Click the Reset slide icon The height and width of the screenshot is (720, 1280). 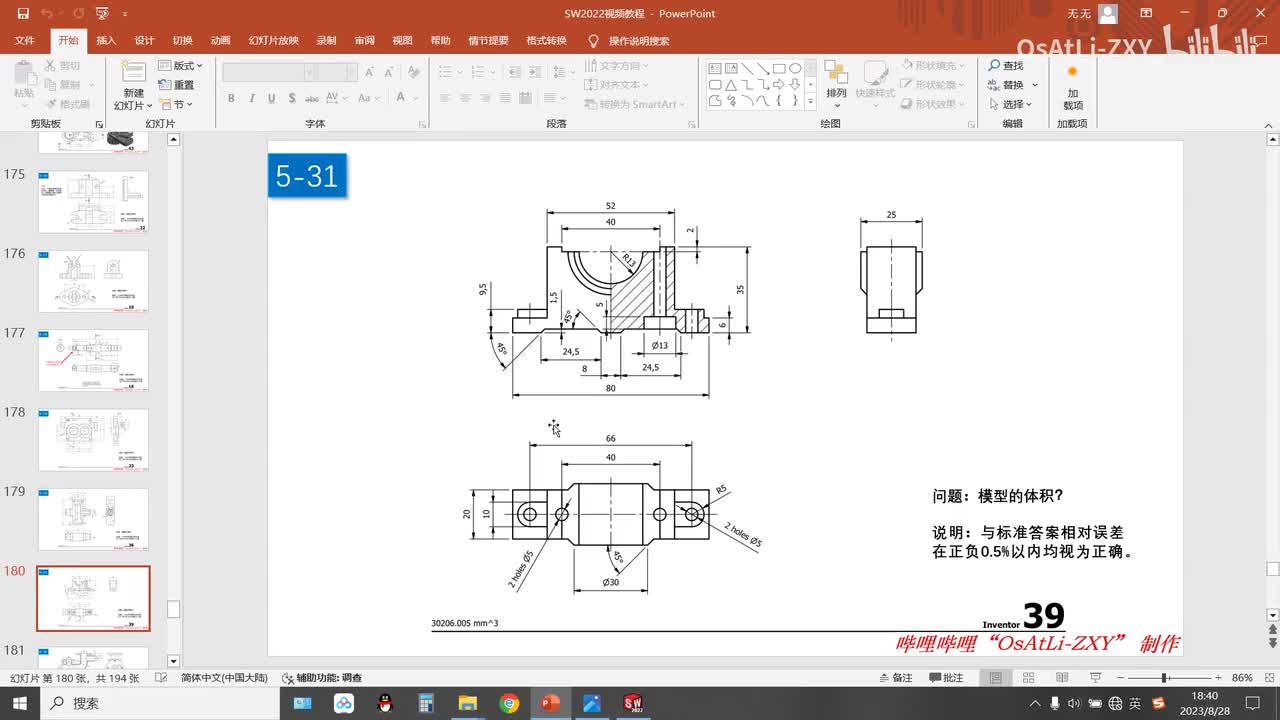point(166,85)
